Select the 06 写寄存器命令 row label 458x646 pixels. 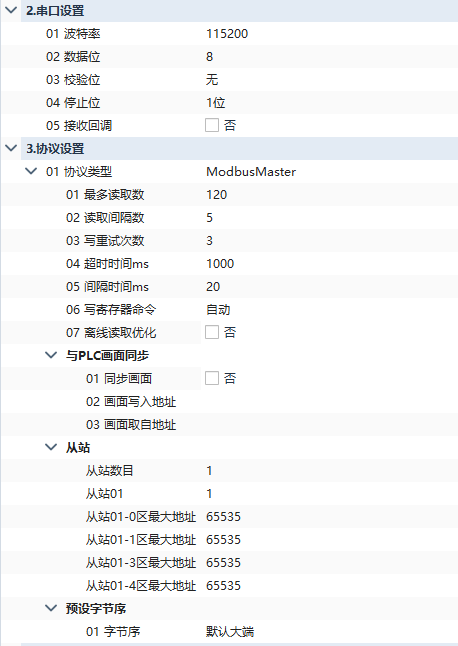tap(111, 309)
